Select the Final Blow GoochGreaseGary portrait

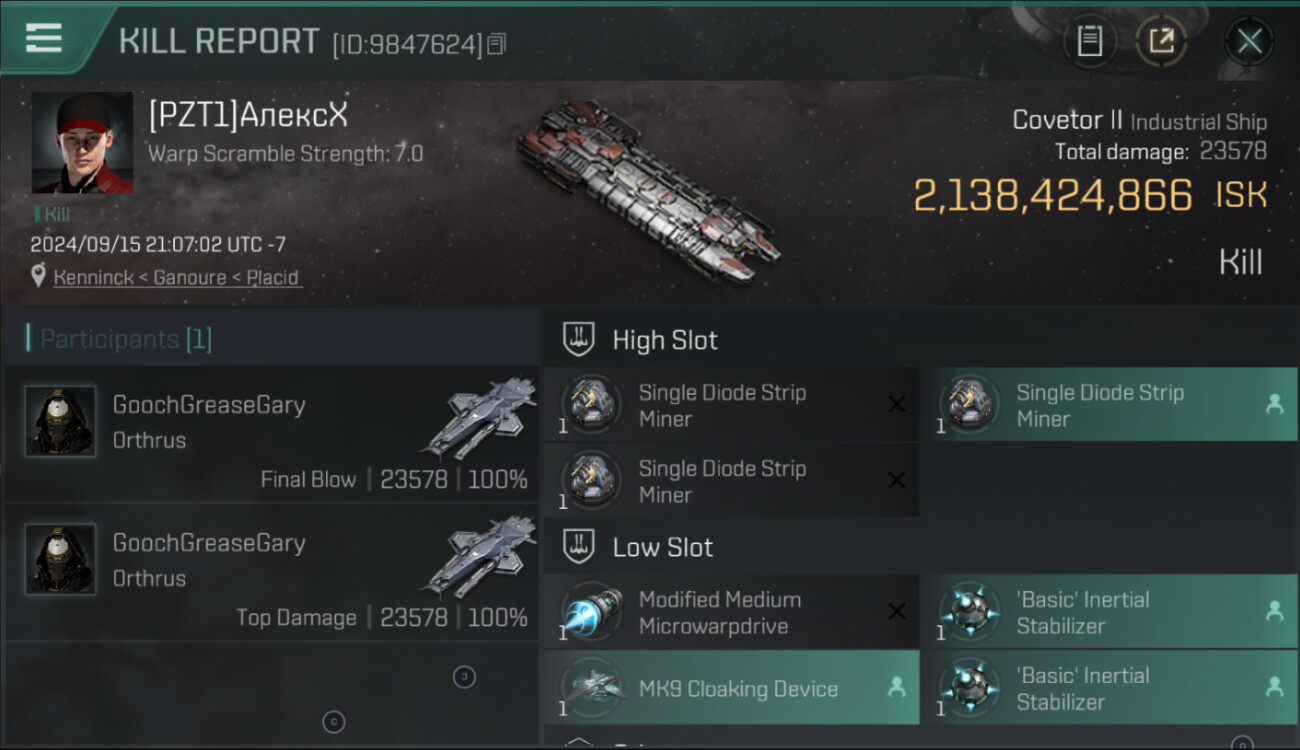(x=60, y=421)
